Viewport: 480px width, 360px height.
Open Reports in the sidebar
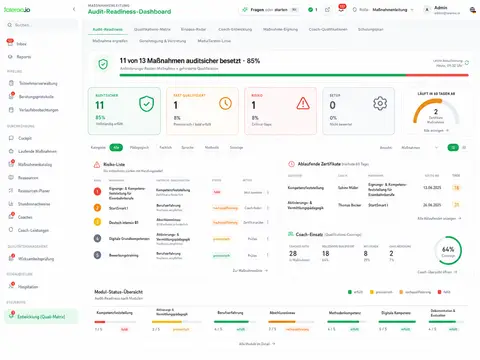(24, 57)
